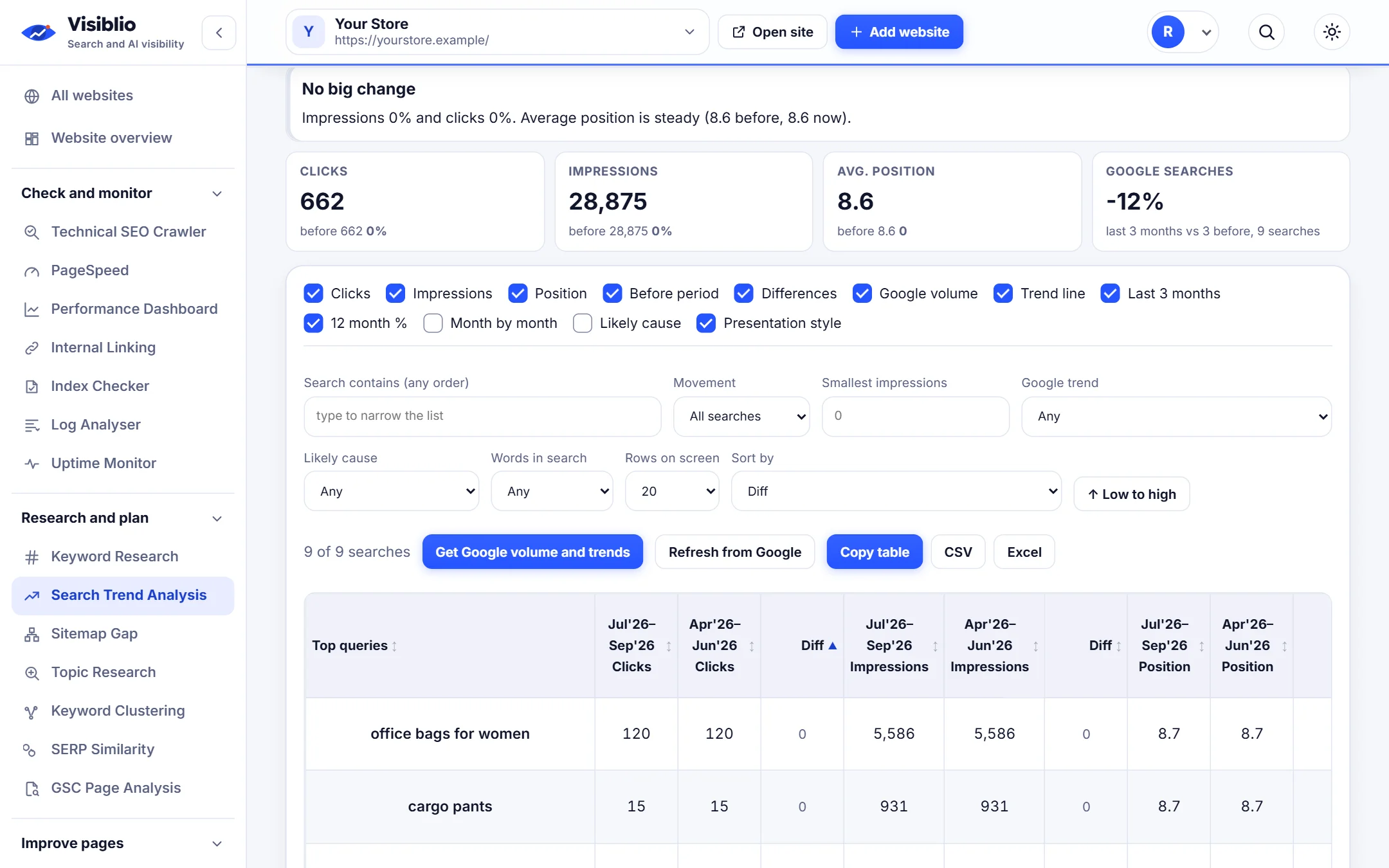This screenshot has width=1389, height=868.
Task: Toggle light/dark theme sun icon
Action: [x=1332, y=32]
